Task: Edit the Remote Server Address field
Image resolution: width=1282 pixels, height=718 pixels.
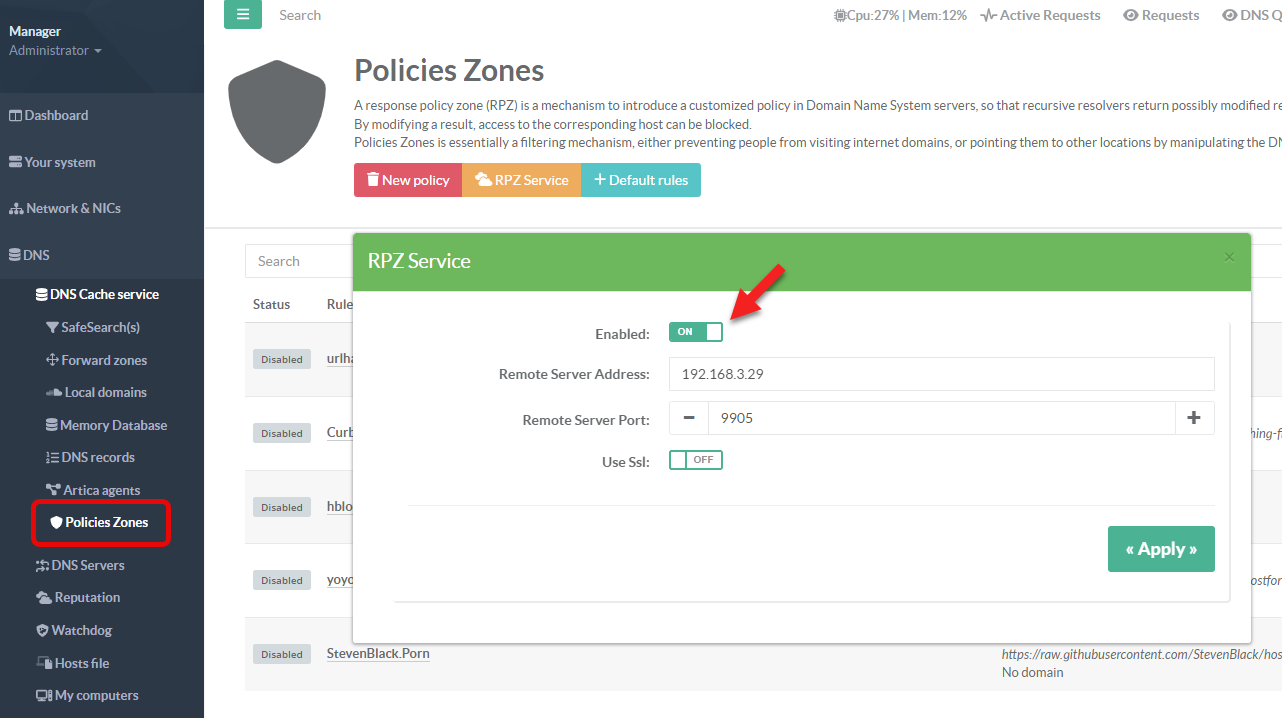Action: [941, 374]
